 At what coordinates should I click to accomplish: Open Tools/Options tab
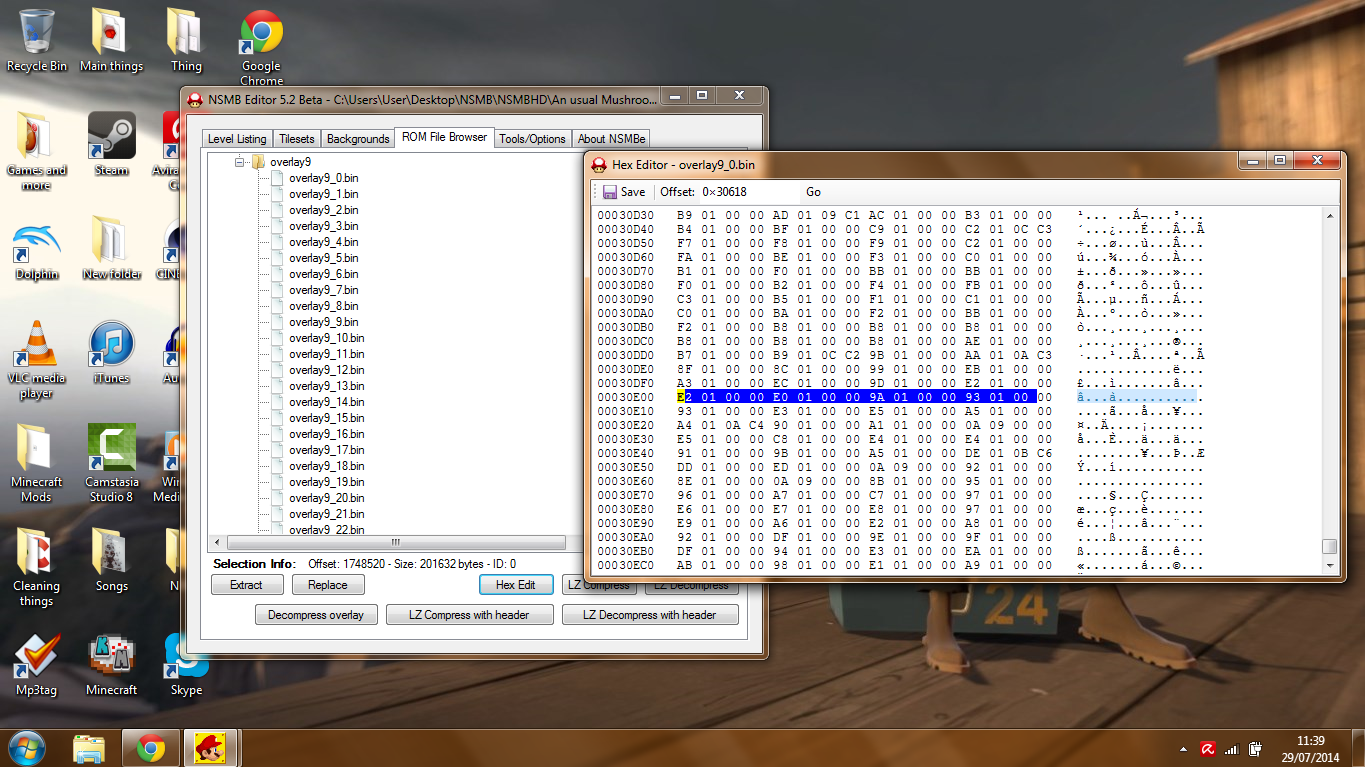click(x=532, y=139)
